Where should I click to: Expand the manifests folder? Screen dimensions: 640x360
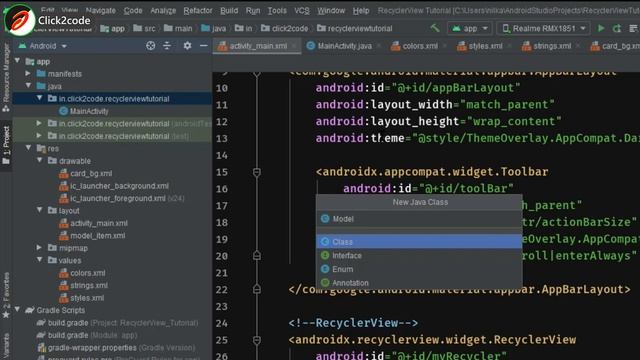point(28,73)
